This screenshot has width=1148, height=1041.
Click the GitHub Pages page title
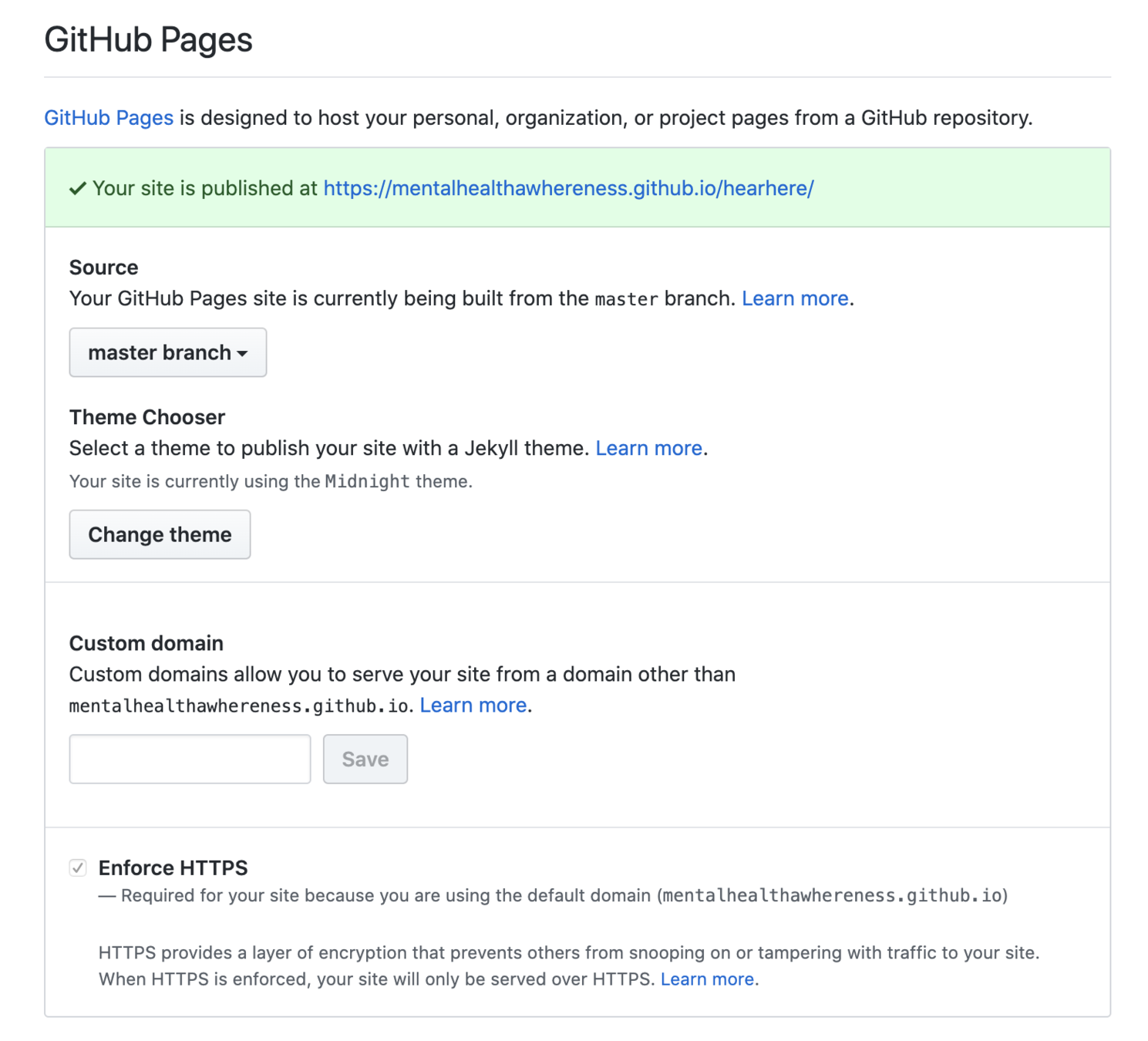[x=148, y=39]
